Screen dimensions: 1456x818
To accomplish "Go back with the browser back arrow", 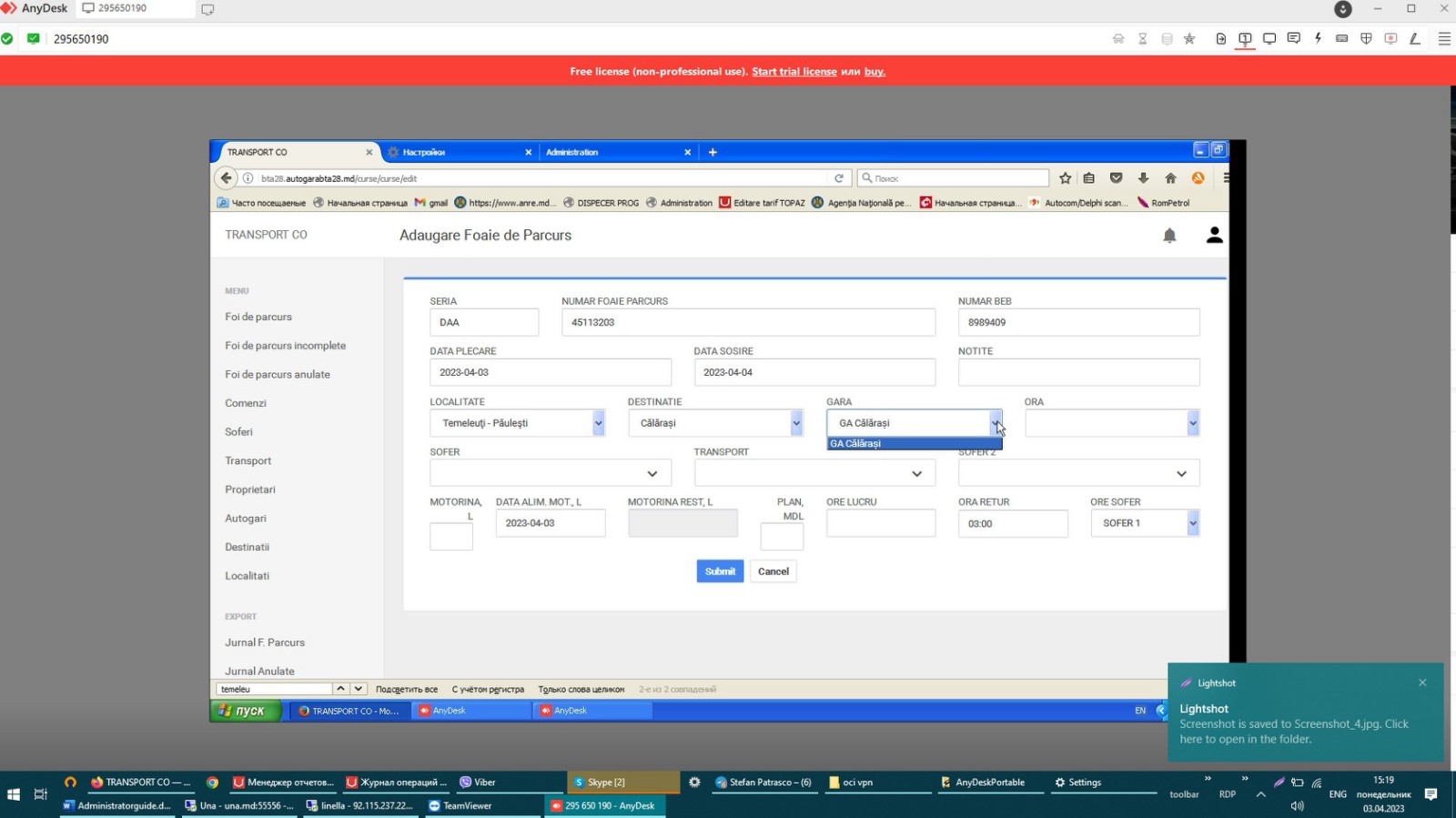I will coord(227,178).
